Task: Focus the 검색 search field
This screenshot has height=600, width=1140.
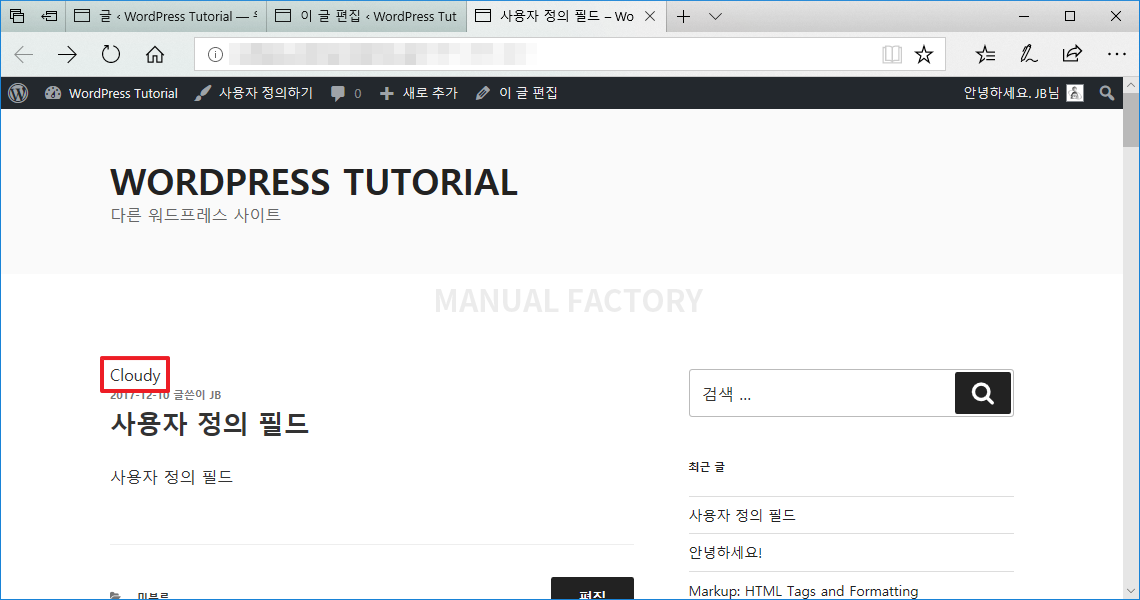Action: point(822,393)
